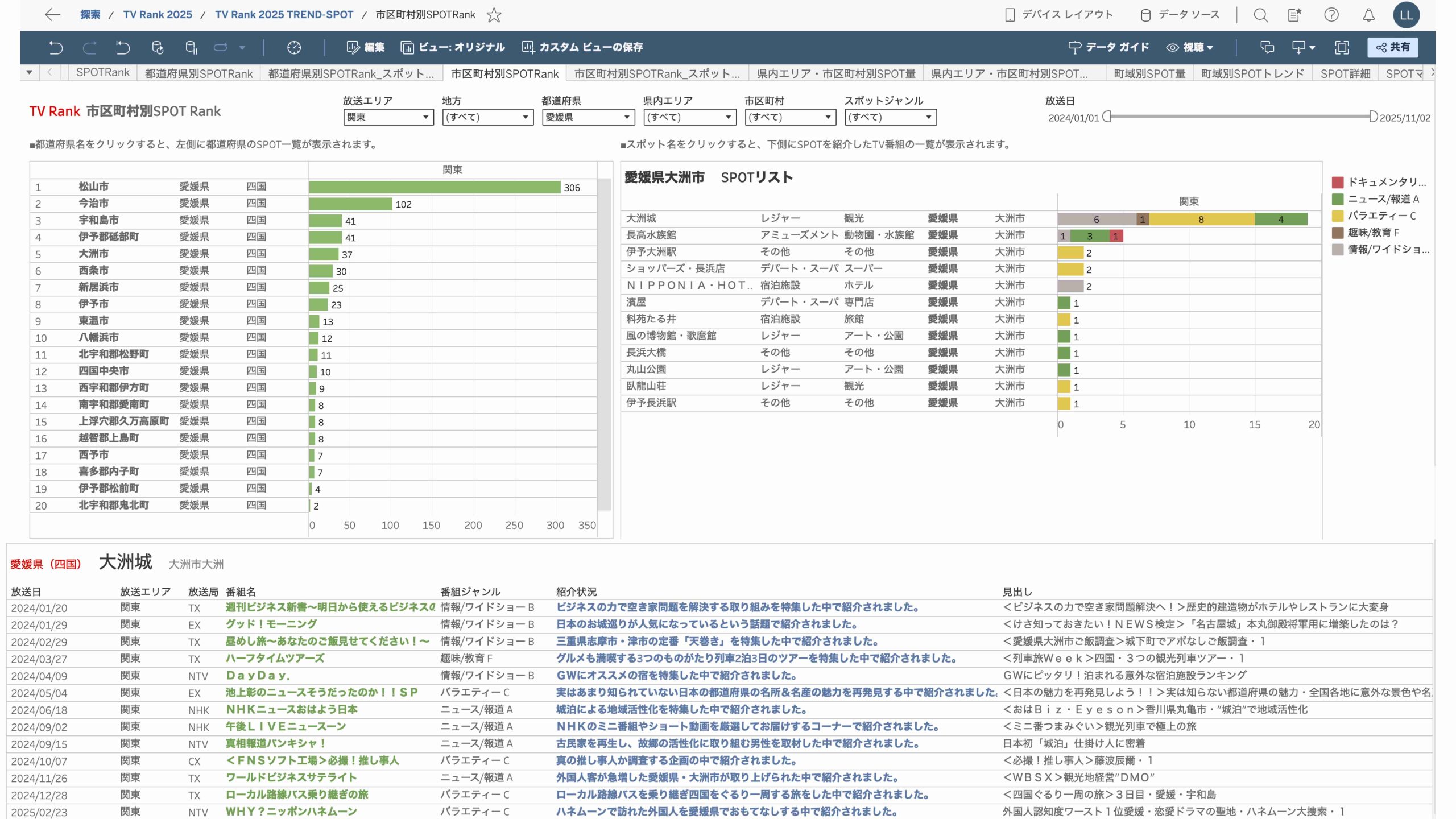The image size is (1456, 819).
Task: Open the TV Rank 2025 breadcrumb link
Action: 158,15
